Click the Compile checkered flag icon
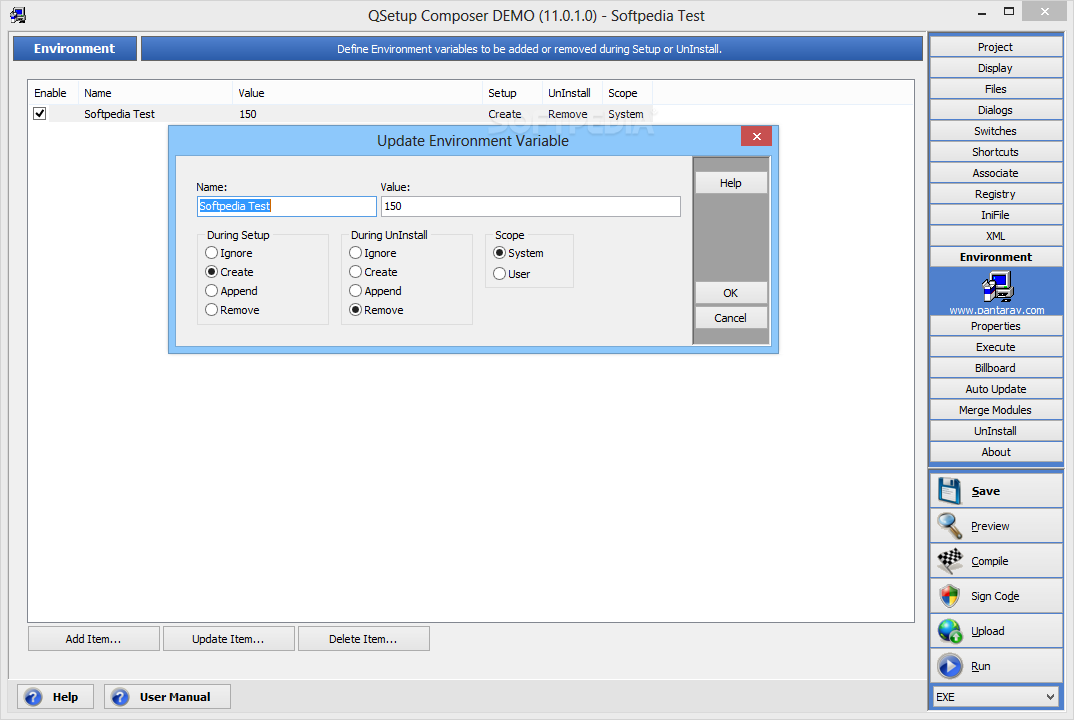The height and width of the screenshot is (720, 1074). coord(949,561)
